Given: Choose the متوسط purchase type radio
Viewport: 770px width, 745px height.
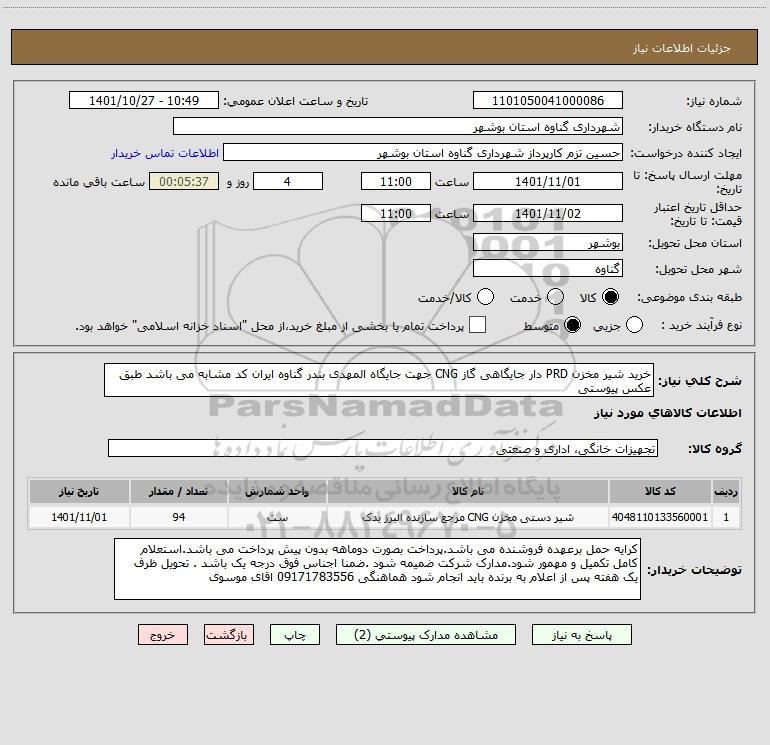Looking at the screenshot, I should [572, 325].
